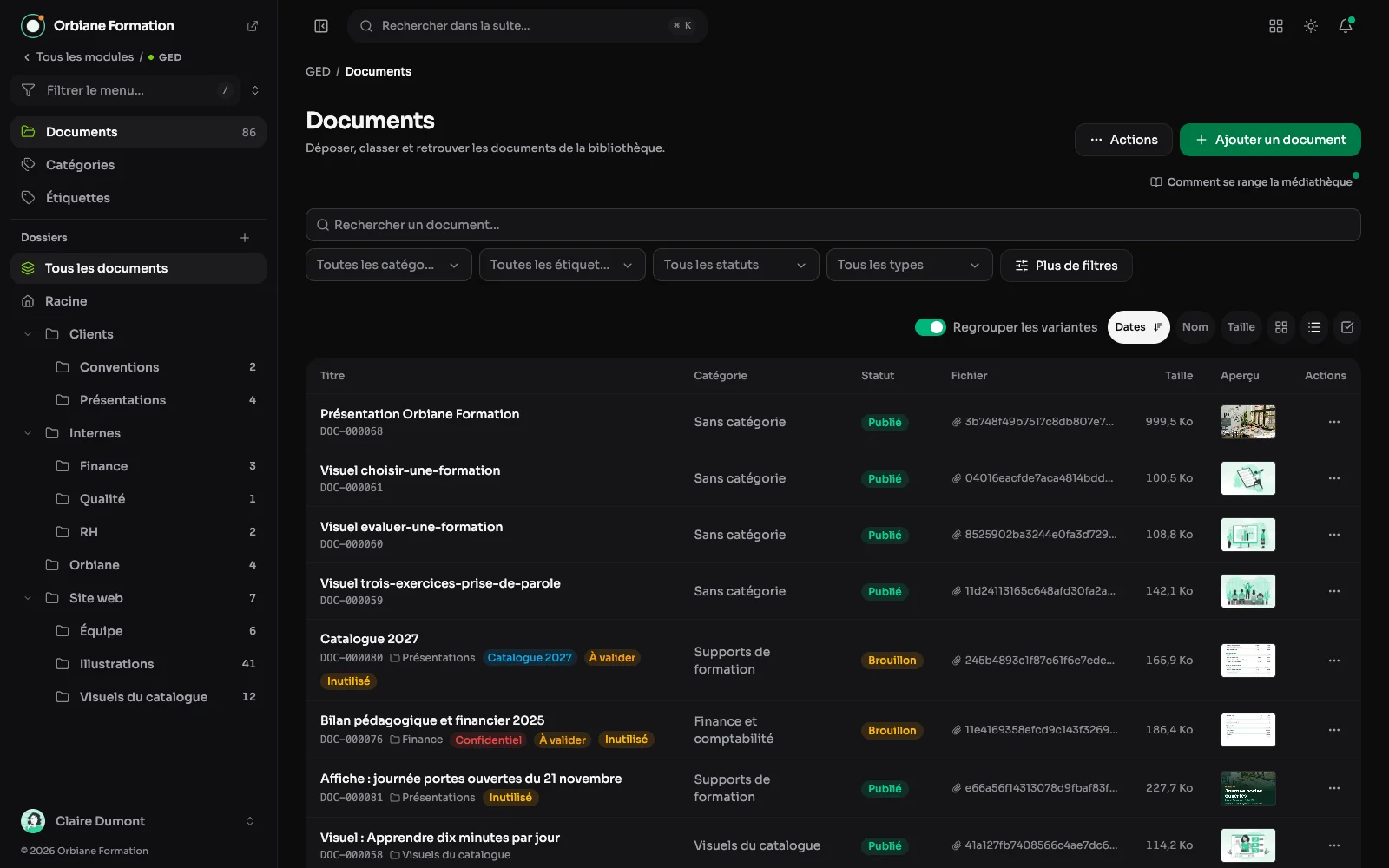Image resolution: width=1389 pixels, height=868 pixels.
Task: Switch to list view layout
Action: click(1314, 327)
